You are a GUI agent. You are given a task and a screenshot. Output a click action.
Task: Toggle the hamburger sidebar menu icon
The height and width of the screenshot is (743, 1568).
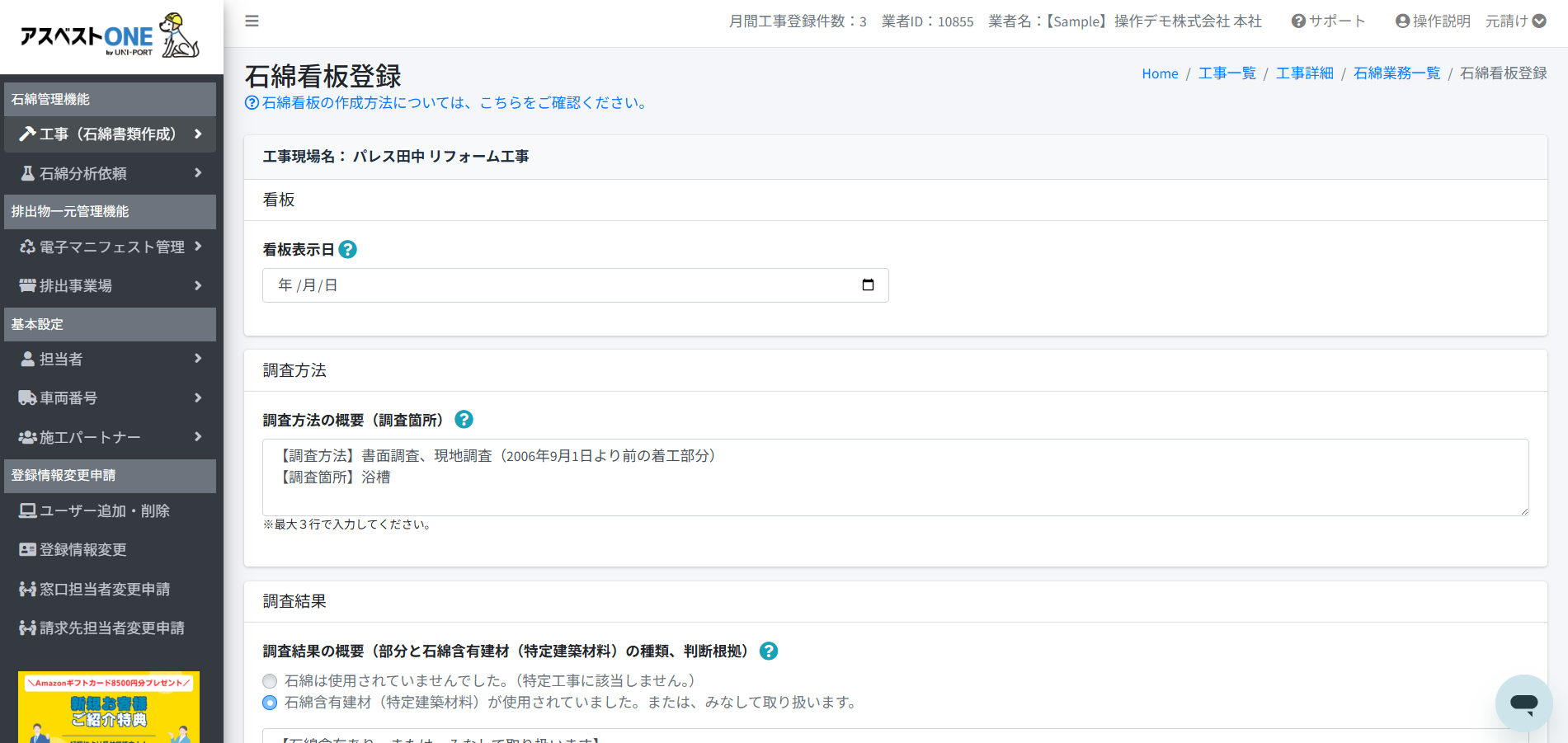252,21
